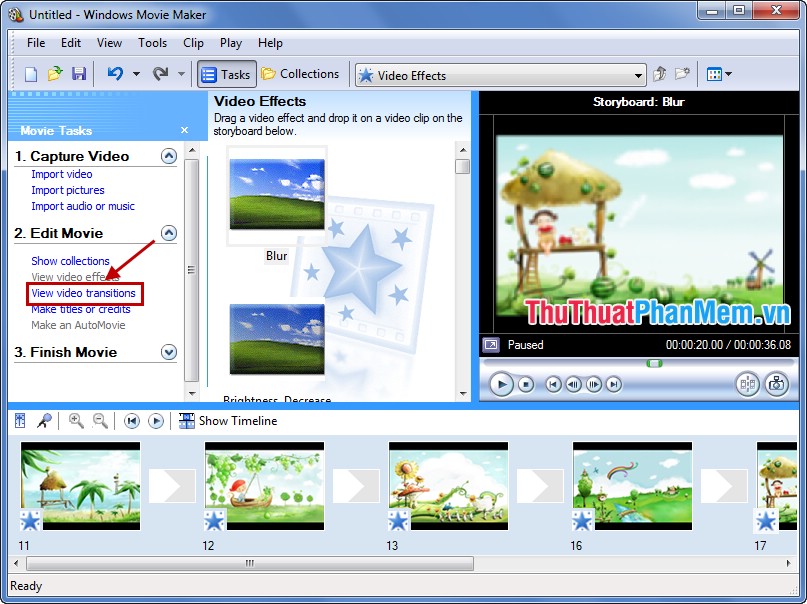Viewport: 807px width, 604px height.
Task: Save the current project
Action: click(79, 73)
